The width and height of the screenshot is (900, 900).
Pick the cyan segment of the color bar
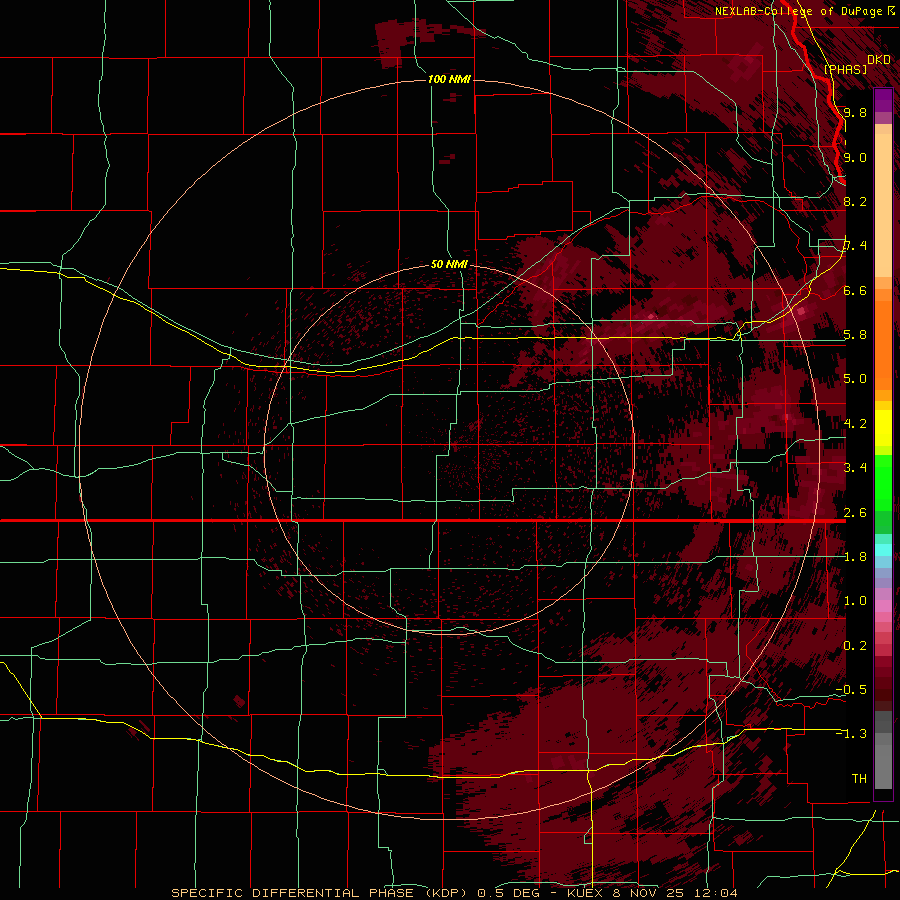[x=883, y=550]
